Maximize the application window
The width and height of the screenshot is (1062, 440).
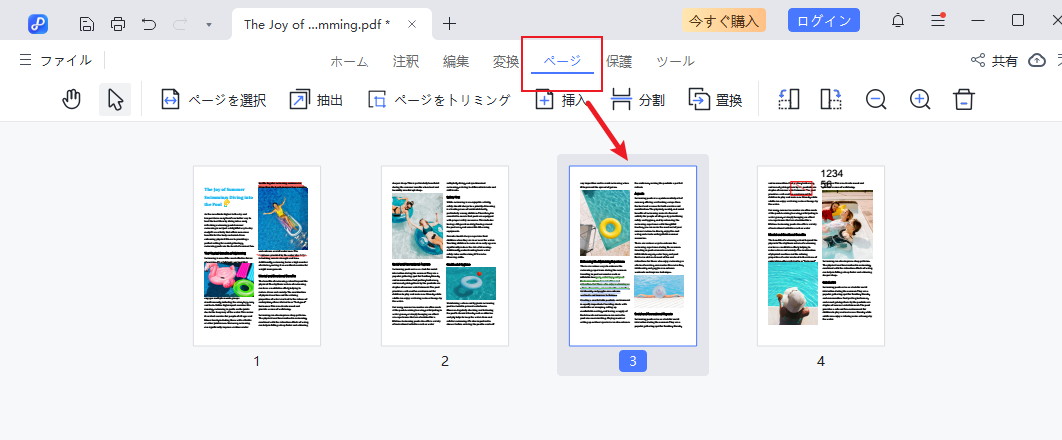[x=1017, y=20]
